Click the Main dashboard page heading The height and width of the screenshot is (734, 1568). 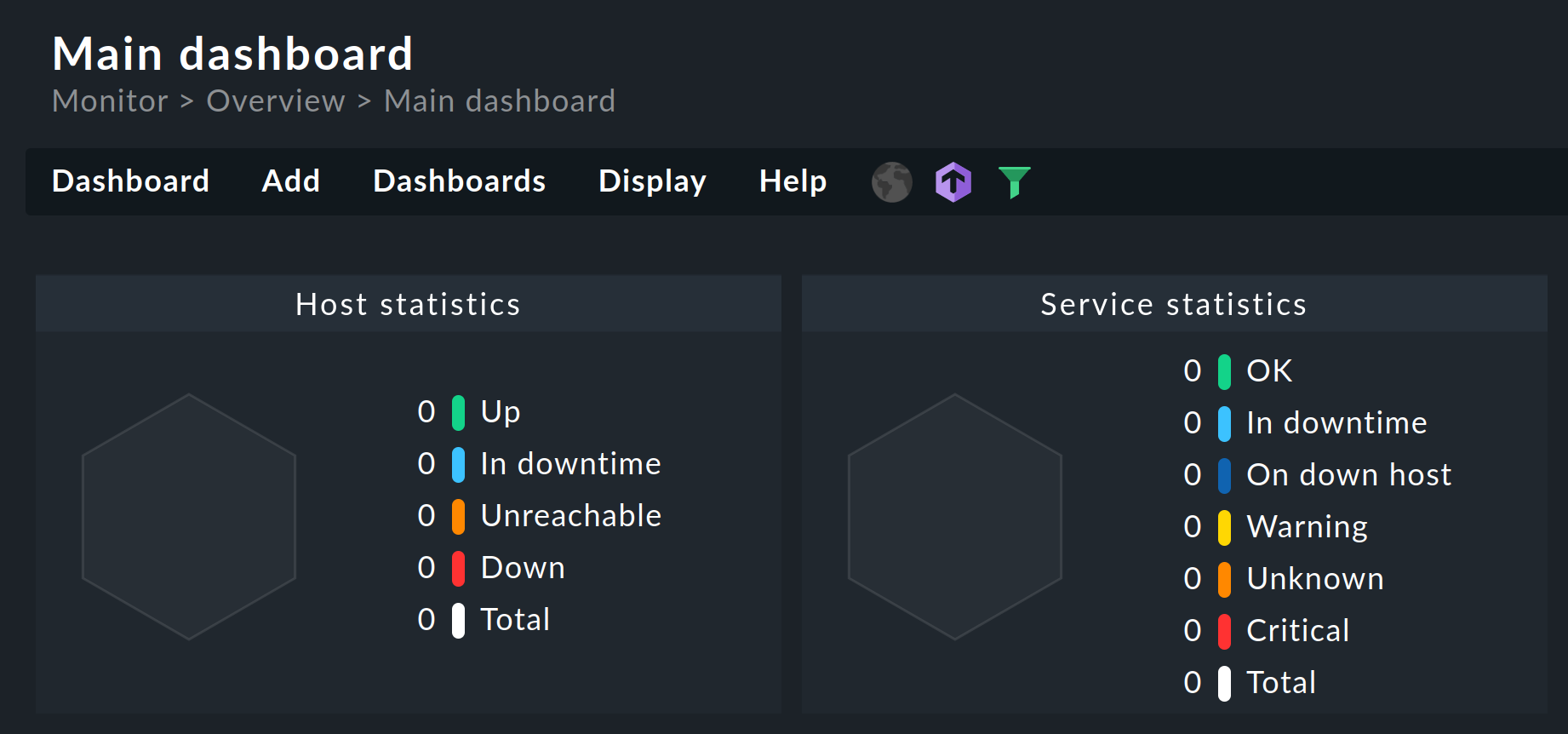click(x=232, y=54)
